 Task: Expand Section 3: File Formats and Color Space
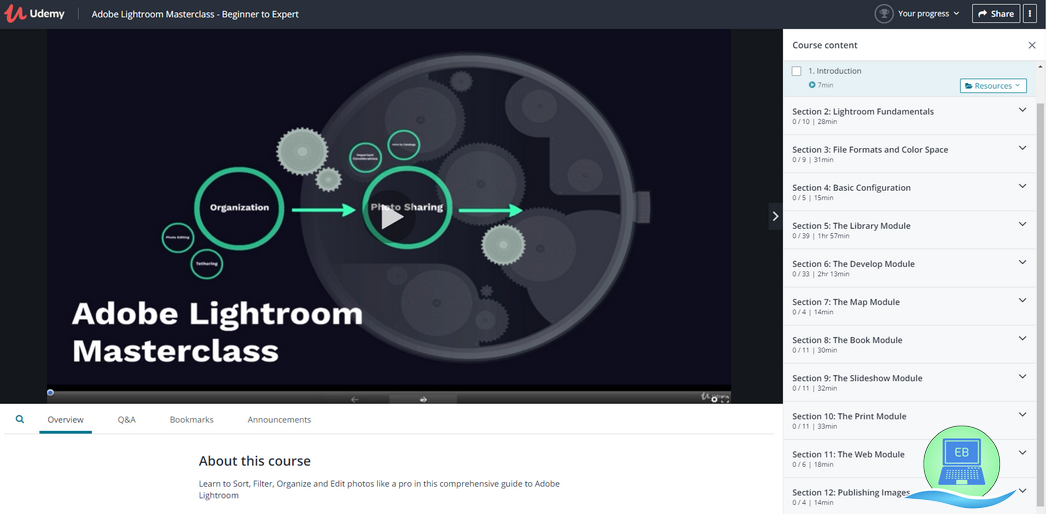(1023, 148)
